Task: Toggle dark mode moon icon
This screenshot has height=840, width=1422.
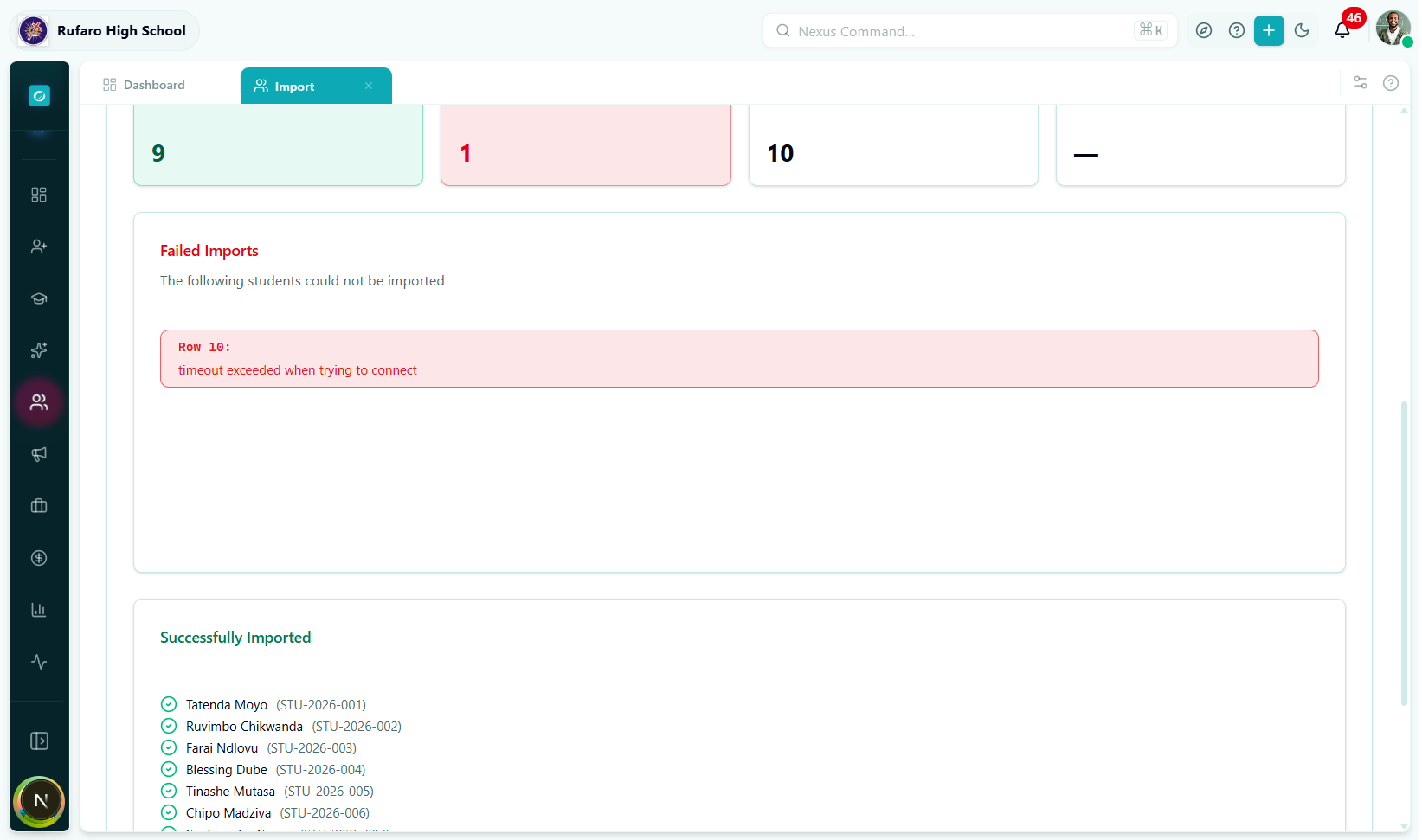Action: click(1302, 31)
